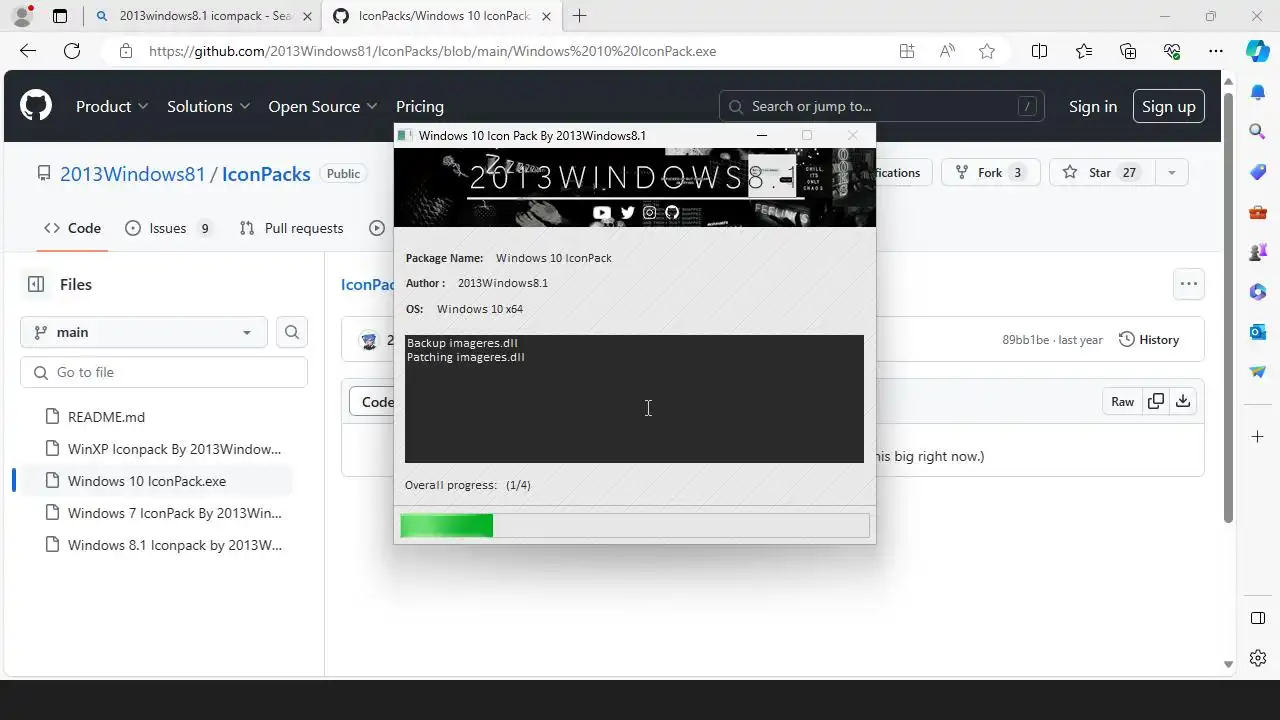Screen dimensions: 1280x720
Task: Open the file History link
Action: [1148, 340]
